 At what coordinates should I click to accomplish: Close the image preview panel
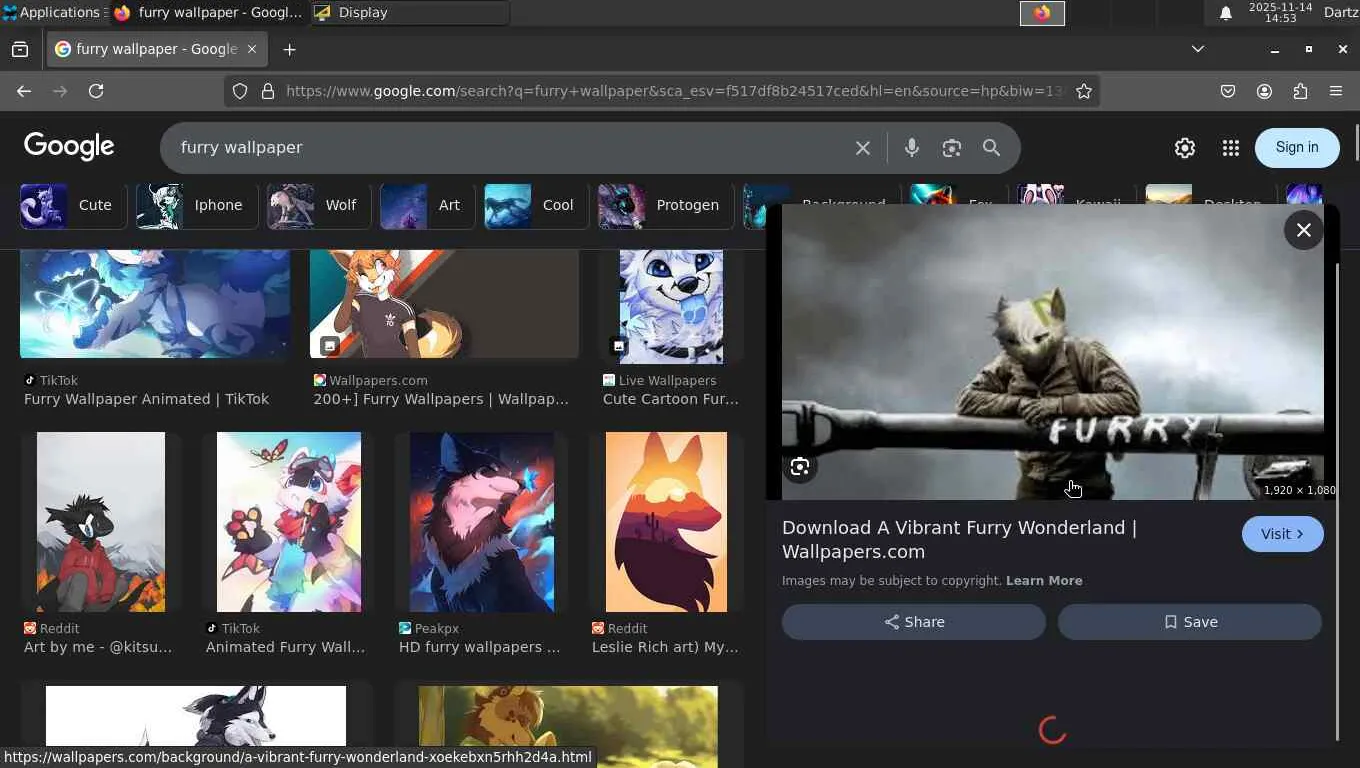(x=1304, y=230)
